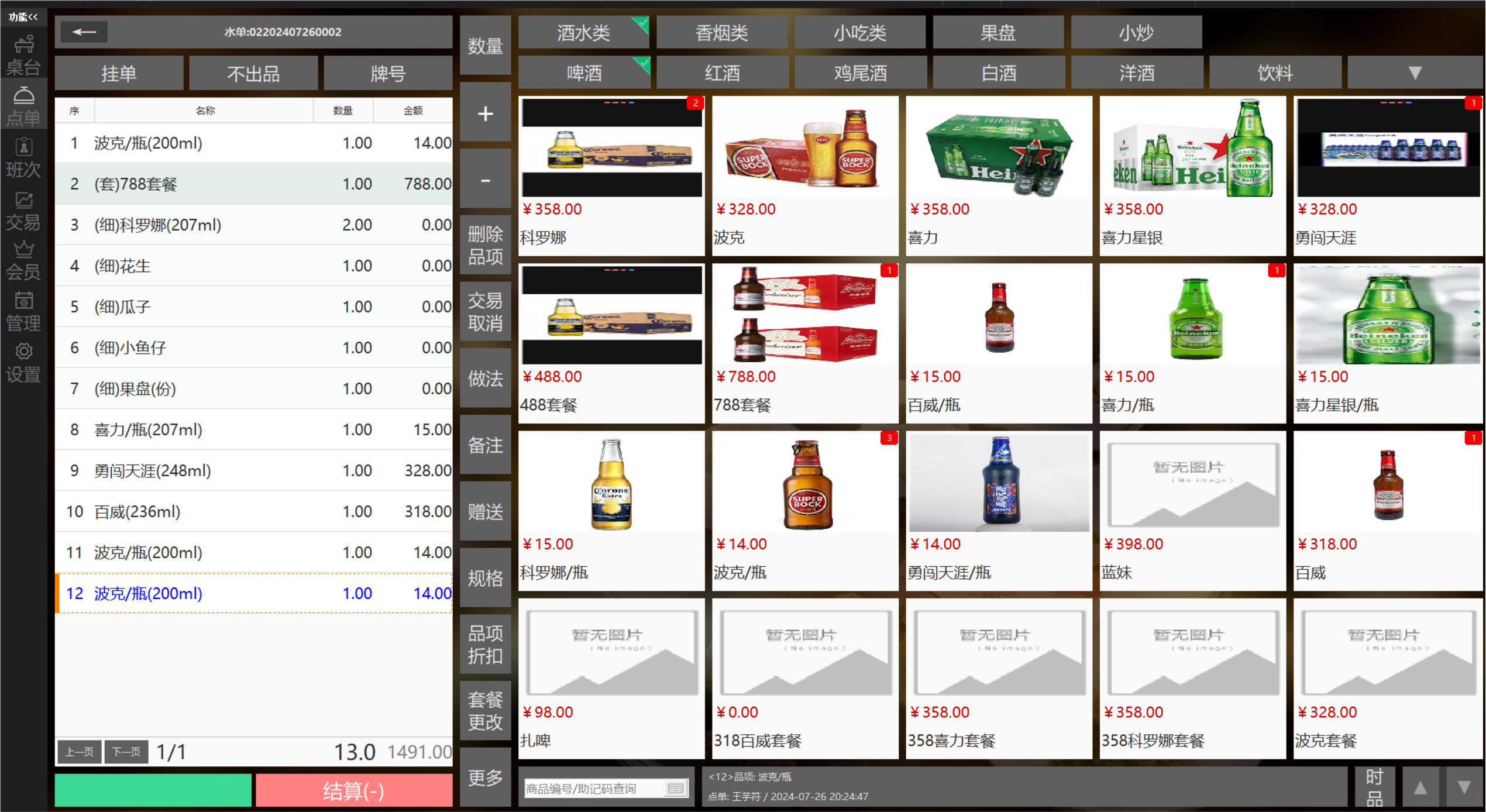Collapse the 功能<< function sidebar
Image resolution: width=1486 pixels, height=812 pixels.
[x=23, y=17]
